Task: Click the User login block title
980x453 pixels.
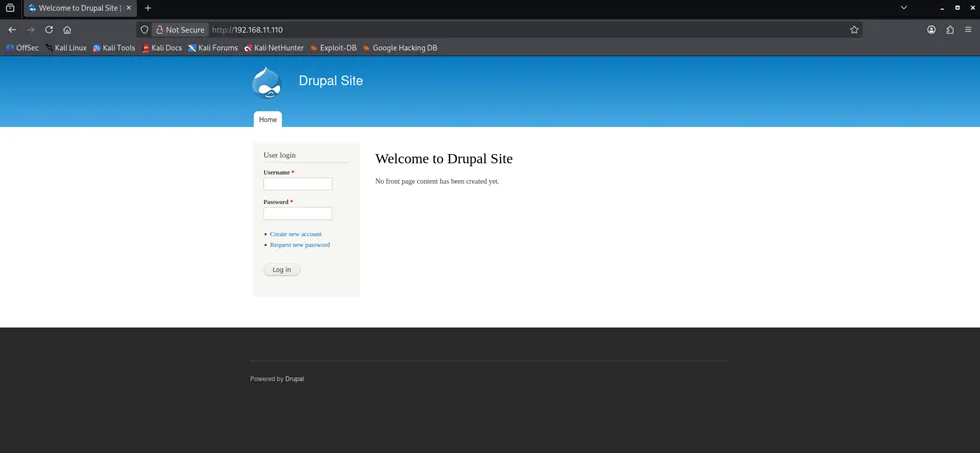Action: pos(279,155)
